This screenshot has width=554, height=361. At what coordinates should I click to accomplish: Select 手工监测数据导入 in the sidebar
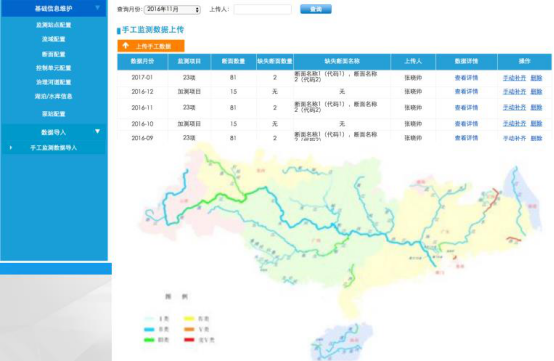click(x=54, y=148)
